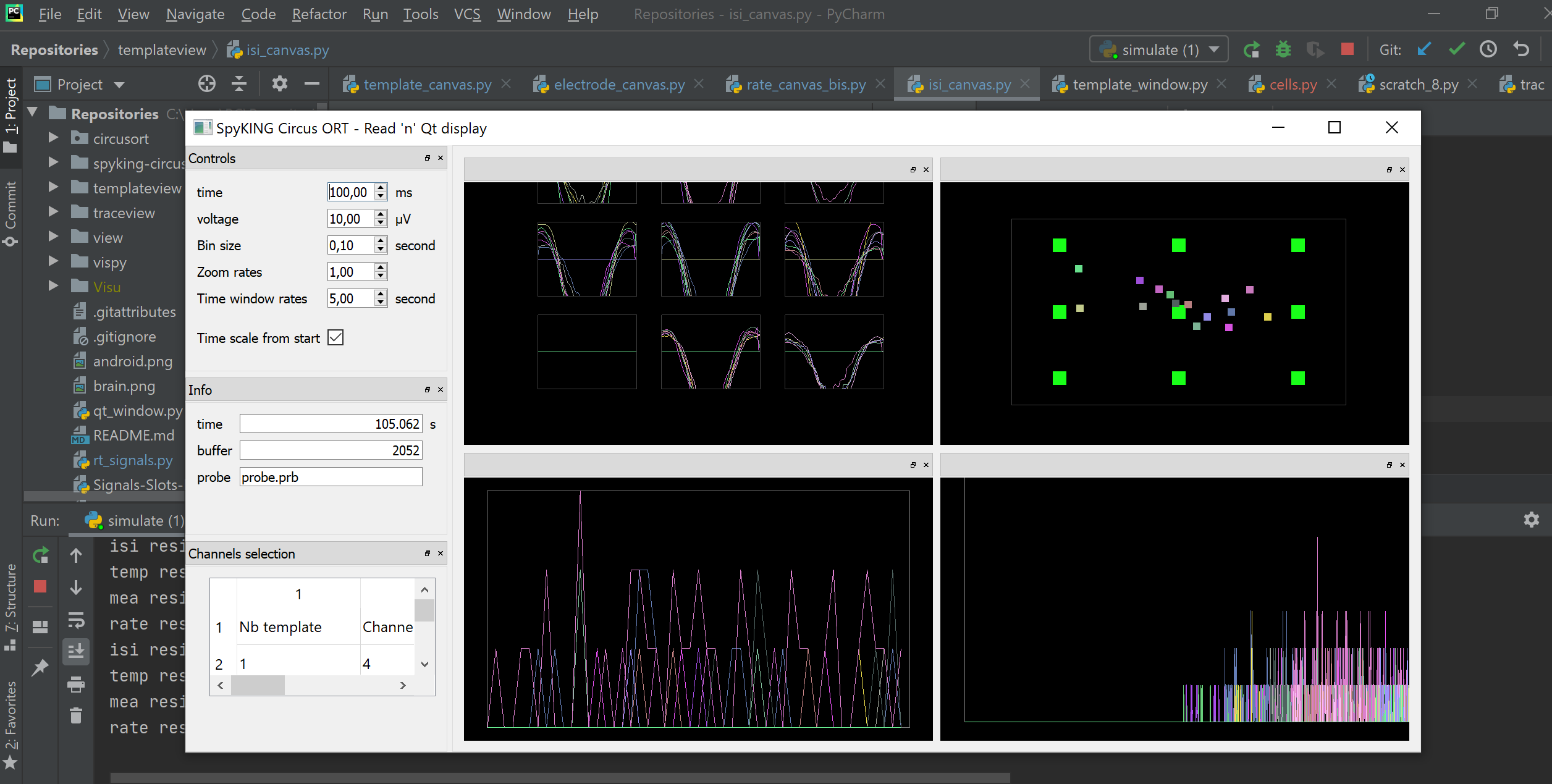
Task: Expand the circusort folder
Action: tap(54, 138)
